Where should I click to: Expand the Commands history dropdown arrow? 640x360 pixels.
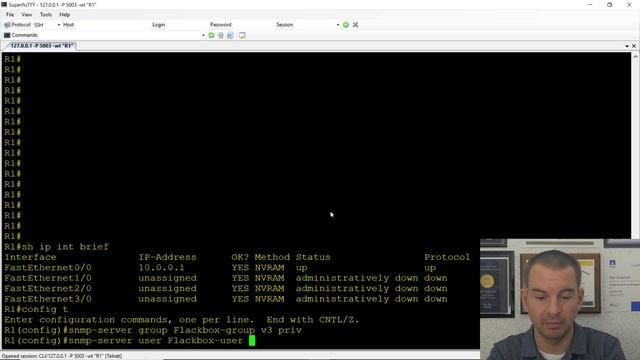point(203,35)
